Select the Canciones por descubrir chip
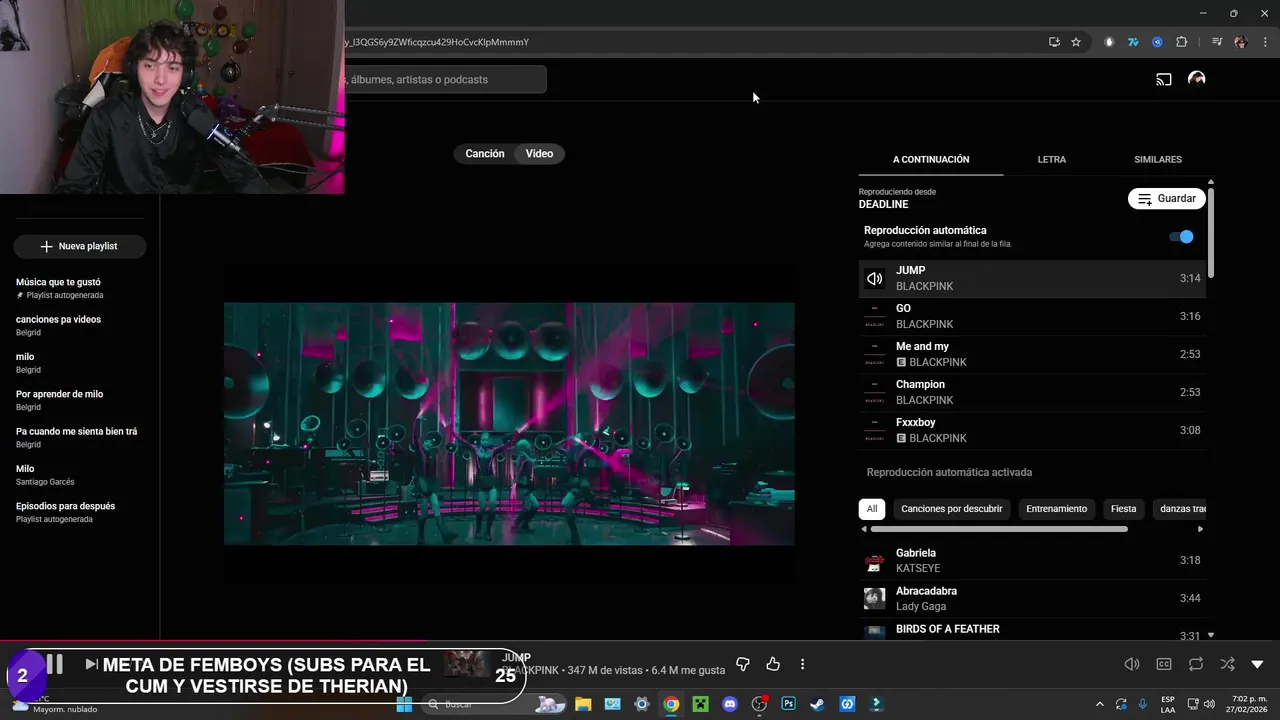Viewport: 1280px width, 720px height. [x=952, y=509]
